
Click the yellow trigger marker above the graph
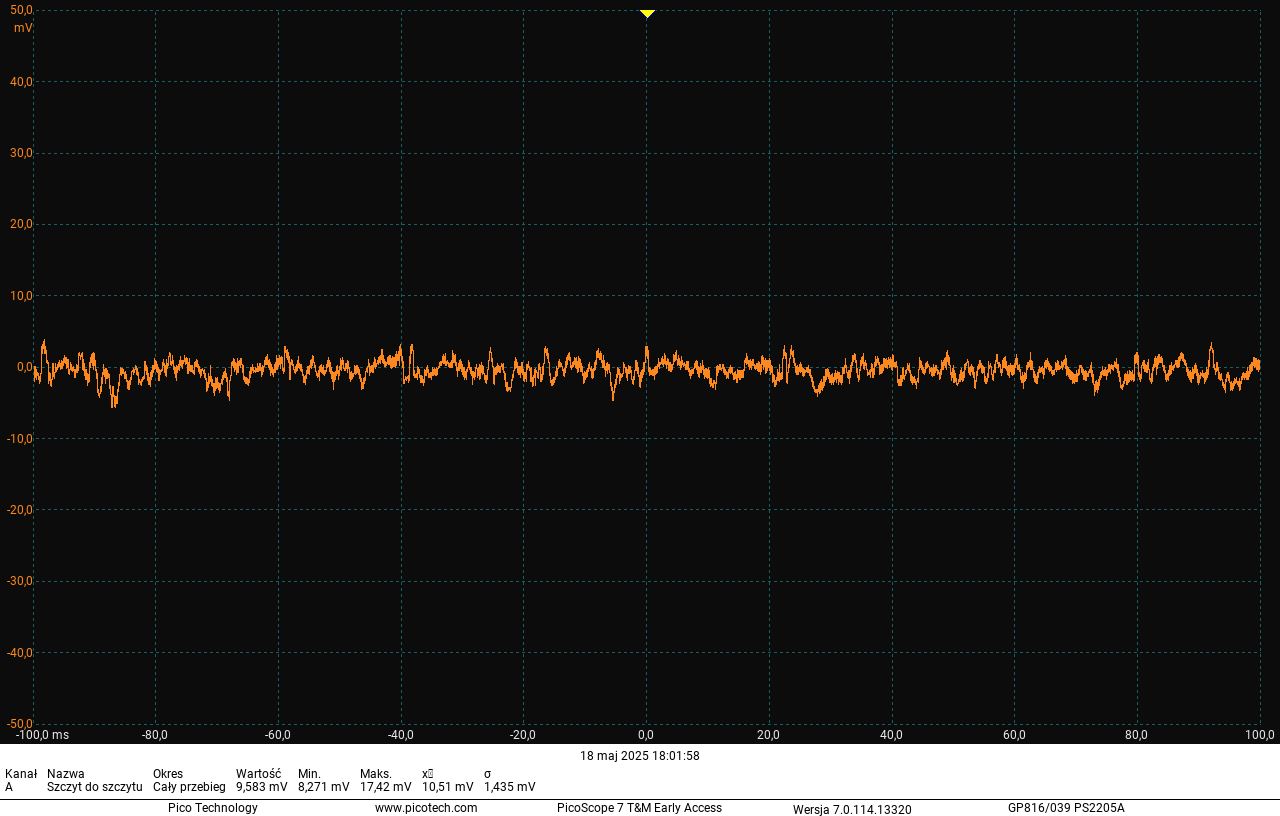point(647,14)
